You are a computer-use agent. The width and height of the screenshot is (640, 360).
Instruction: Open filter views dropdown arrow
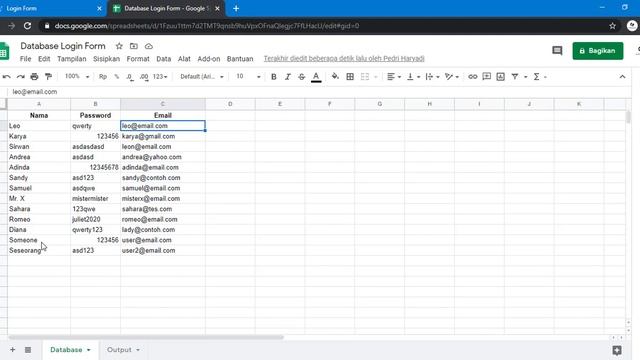point(526,77)
